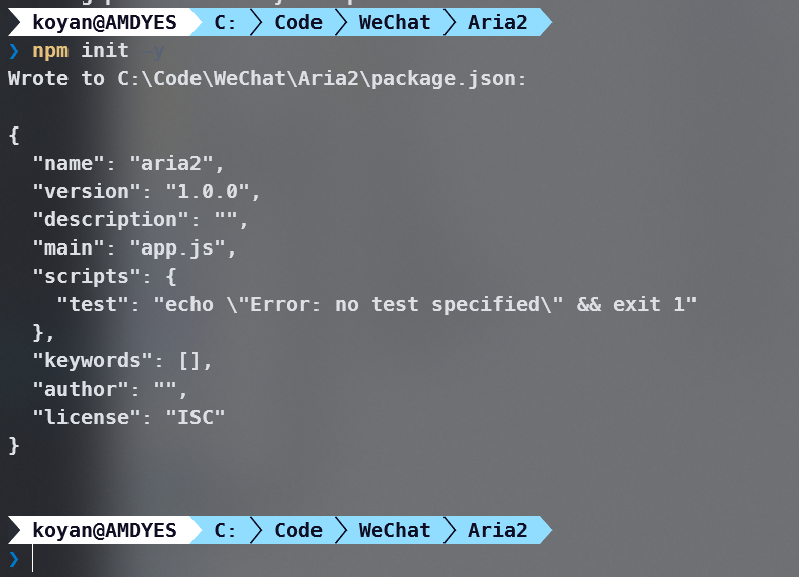Click the faded -y autosuggestion

pyautogui.click(x=153, y=51)
